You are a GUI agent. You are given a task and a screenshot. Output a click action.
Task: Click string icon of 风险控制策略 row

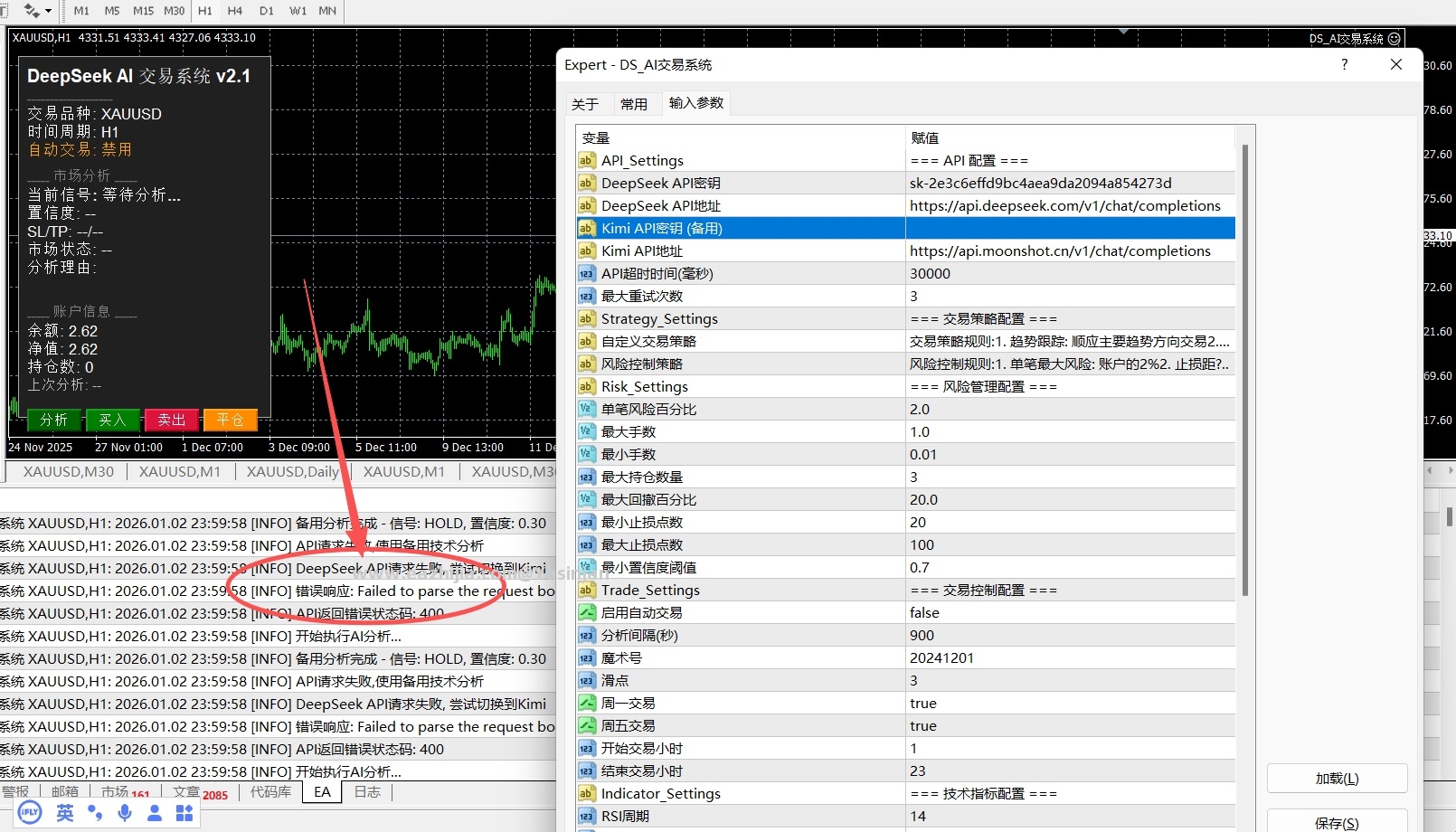click(587, 364)
